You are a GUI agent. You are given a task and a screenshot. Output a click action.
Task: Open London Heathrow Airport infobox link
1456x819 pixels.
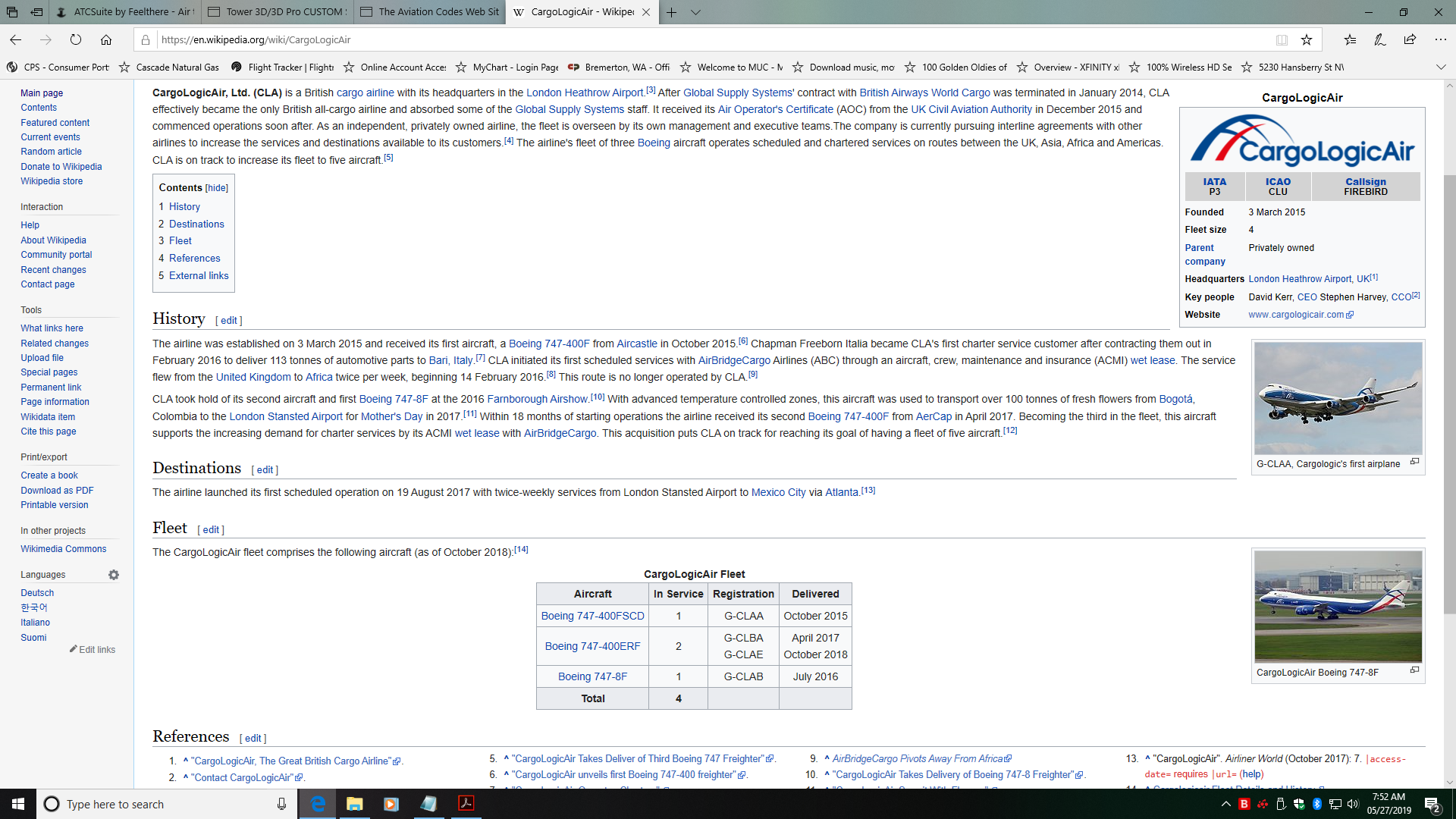(x=1309, y=279)
